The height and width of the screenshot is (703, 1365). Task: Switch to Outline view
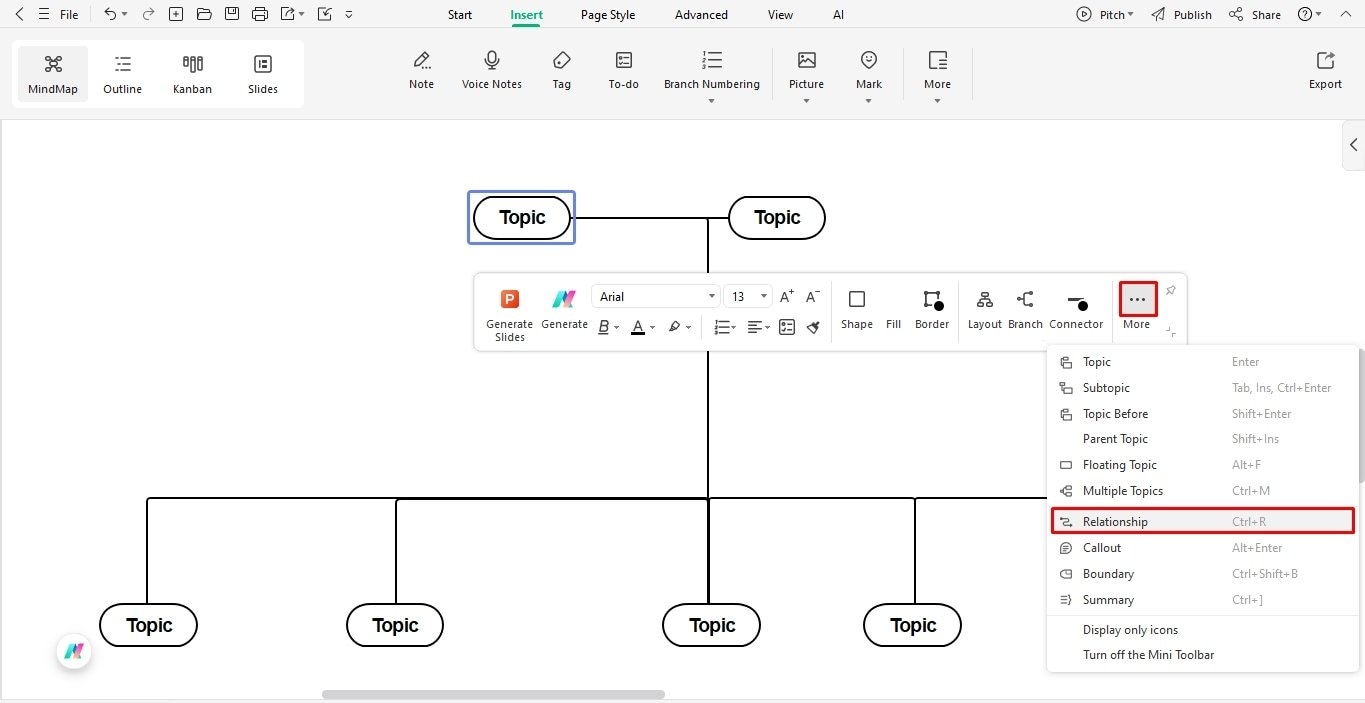click(122, 72)
